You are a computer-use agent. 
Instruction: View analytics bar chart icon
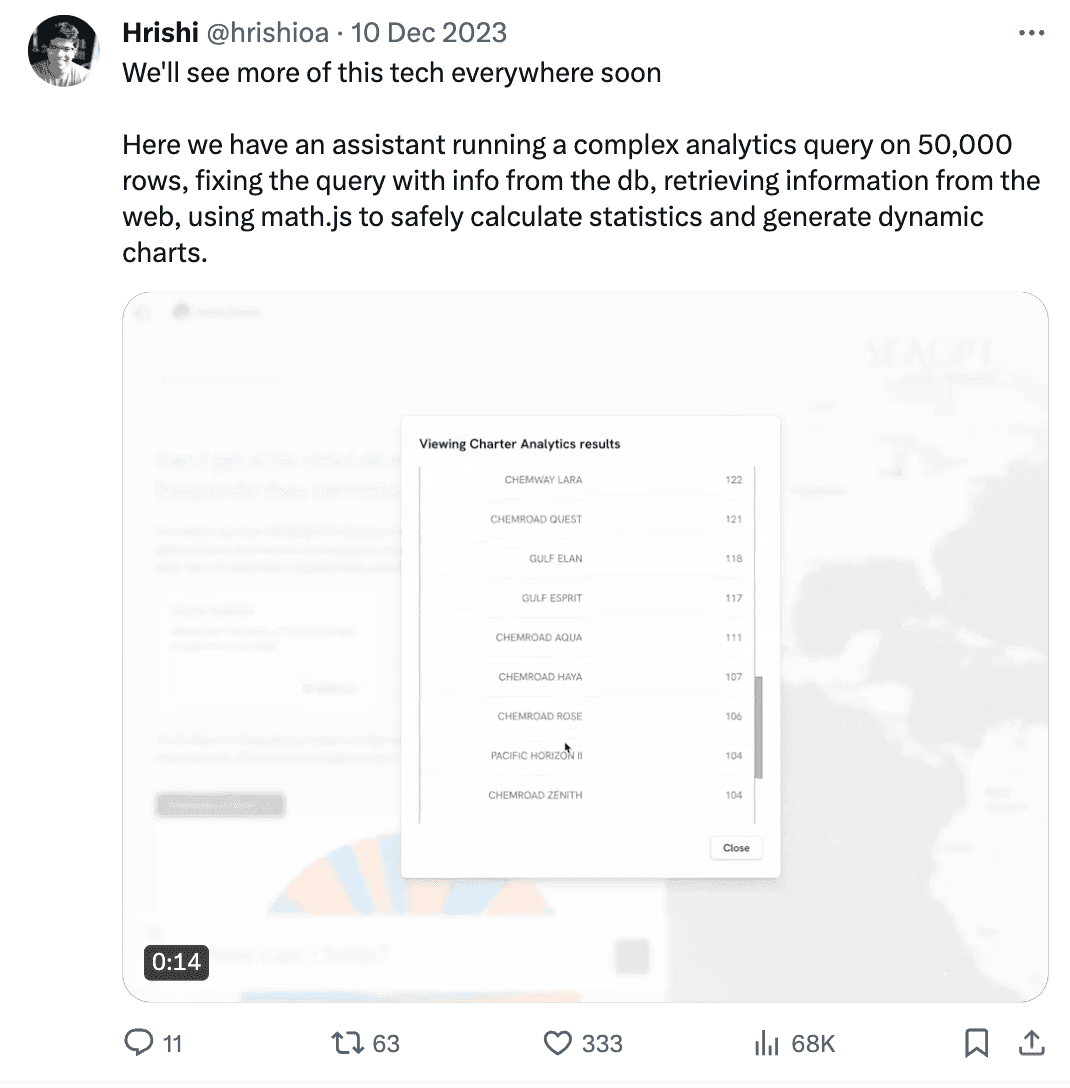767,1043
